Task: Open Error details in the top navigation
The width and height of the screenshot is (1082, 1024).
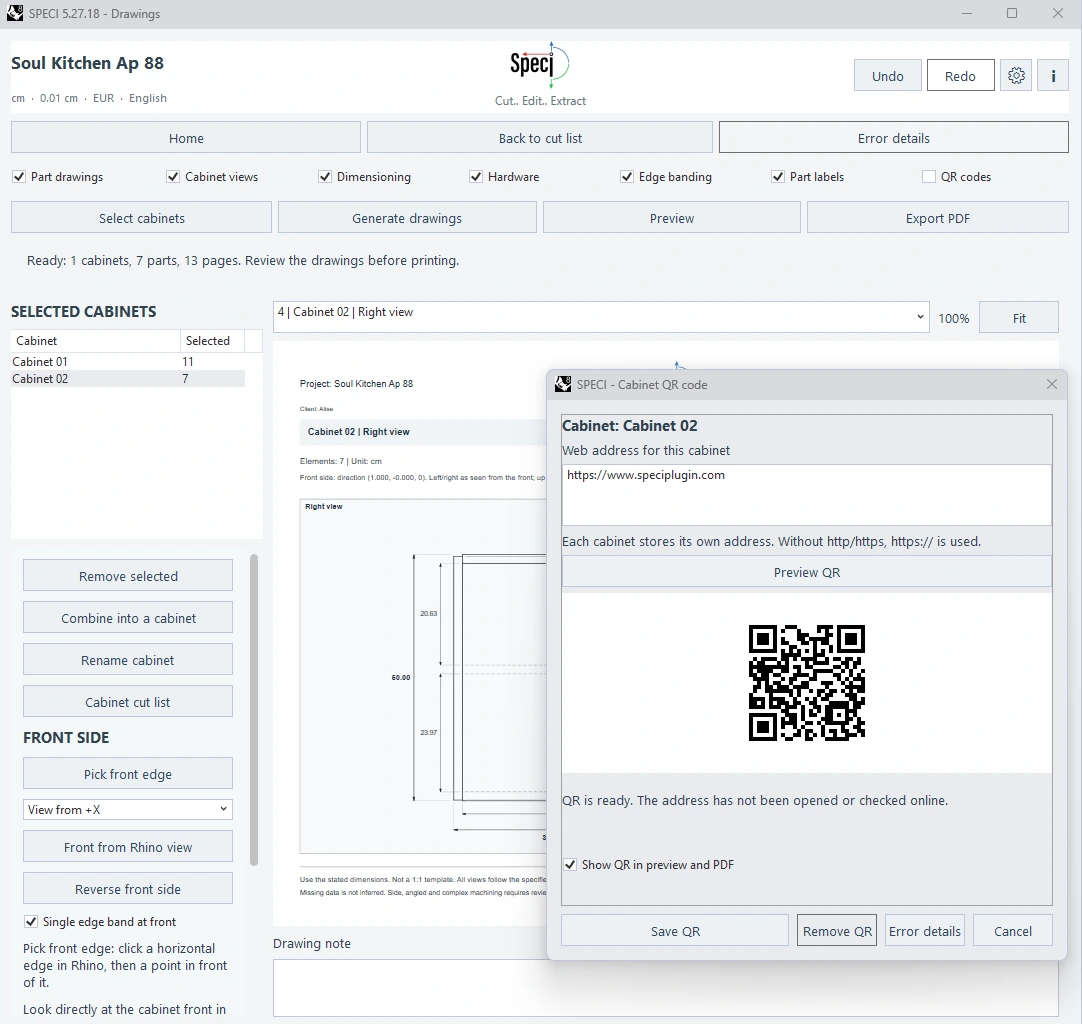Action: coord(894,138)
